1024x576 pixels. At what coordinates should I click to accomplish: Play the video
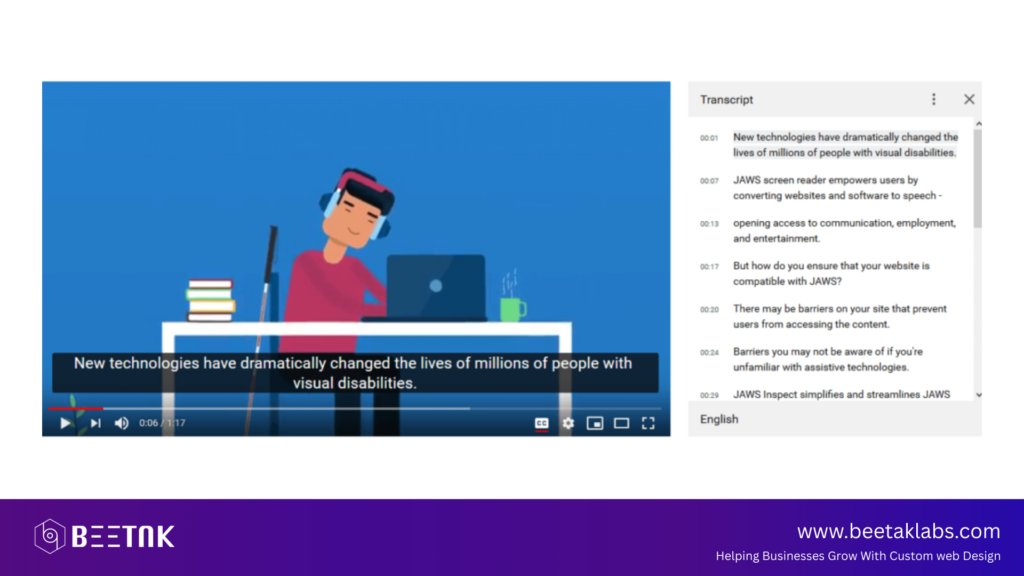tap(65, 423)
